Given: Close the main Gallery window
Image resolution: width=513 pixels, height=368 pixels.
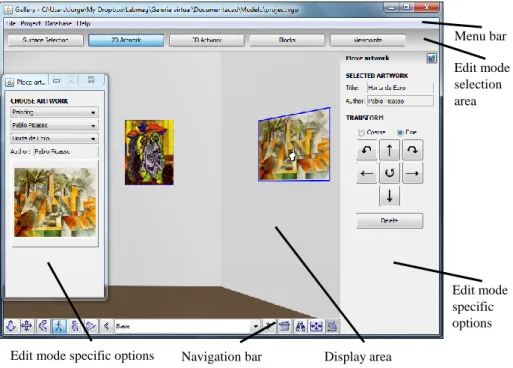Looking at the screenshot, I should (x=427, y=7).
